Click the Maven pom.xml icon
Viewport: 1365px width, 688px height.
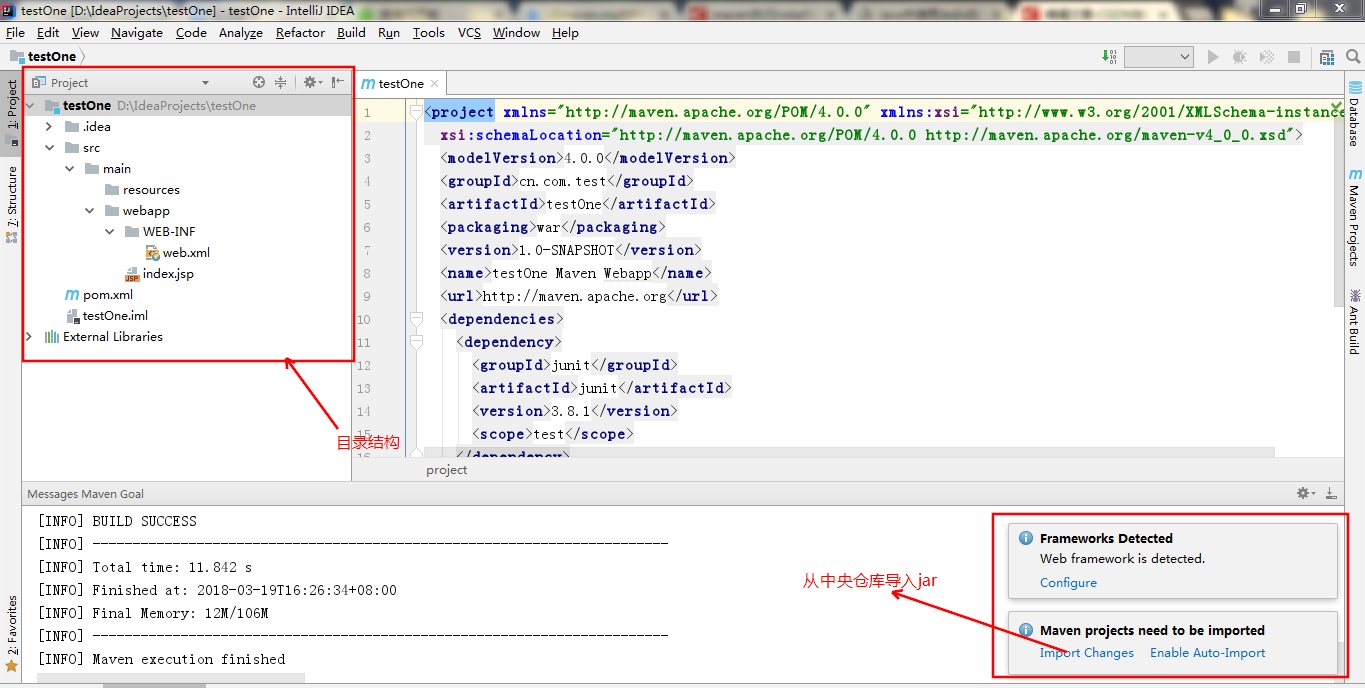coord(71,295)
